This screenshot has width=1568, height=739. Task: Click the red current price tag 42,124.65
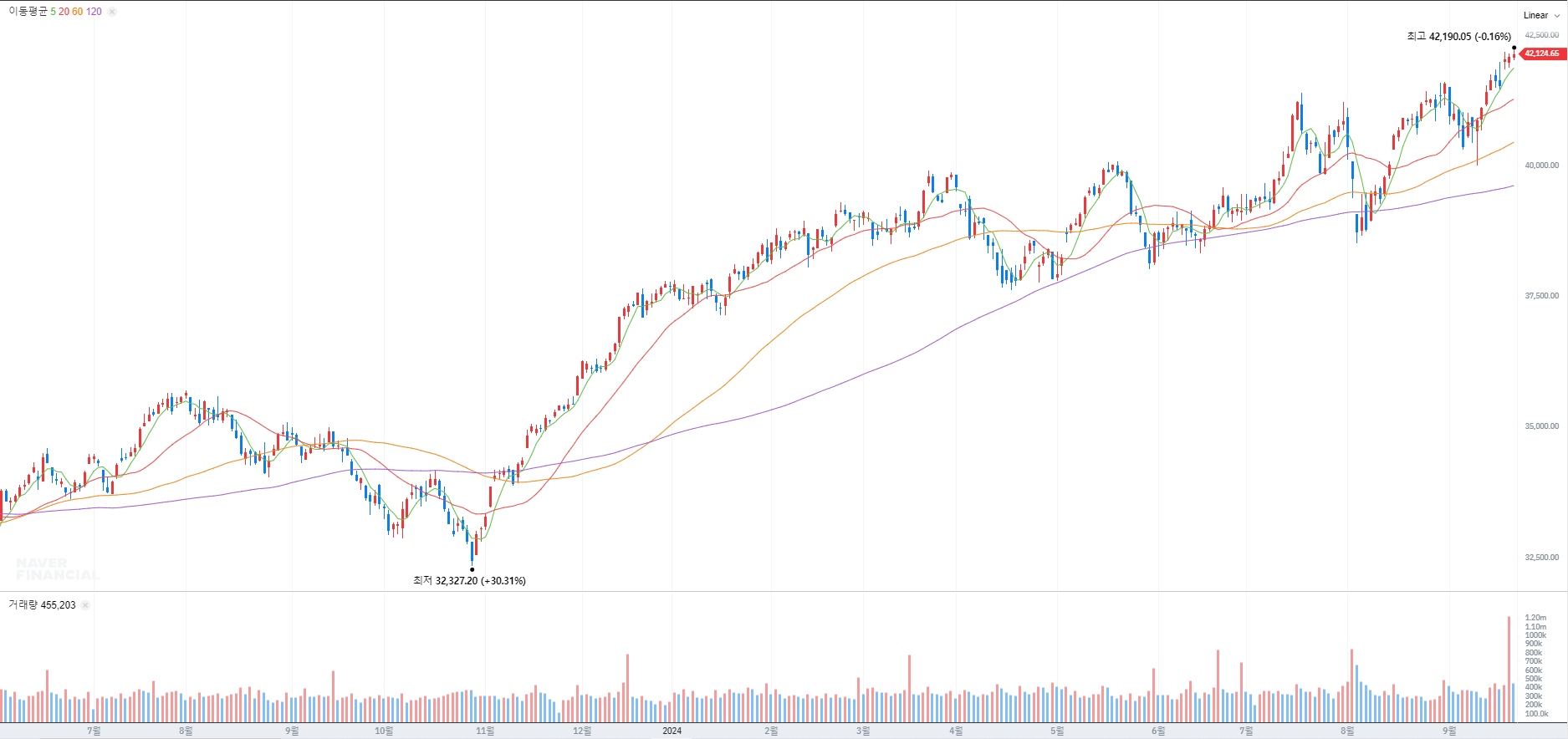1541,54
